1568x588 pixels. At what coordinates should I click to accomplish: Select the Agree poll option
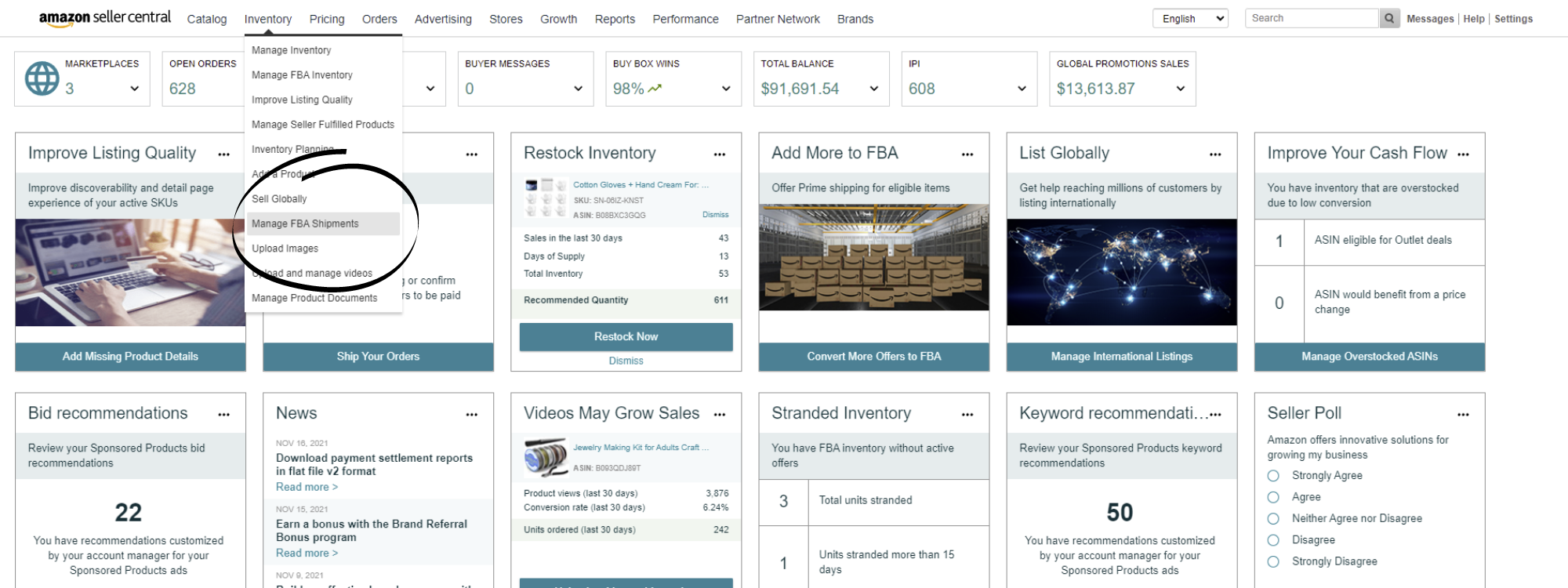(x=1273, y=497)
